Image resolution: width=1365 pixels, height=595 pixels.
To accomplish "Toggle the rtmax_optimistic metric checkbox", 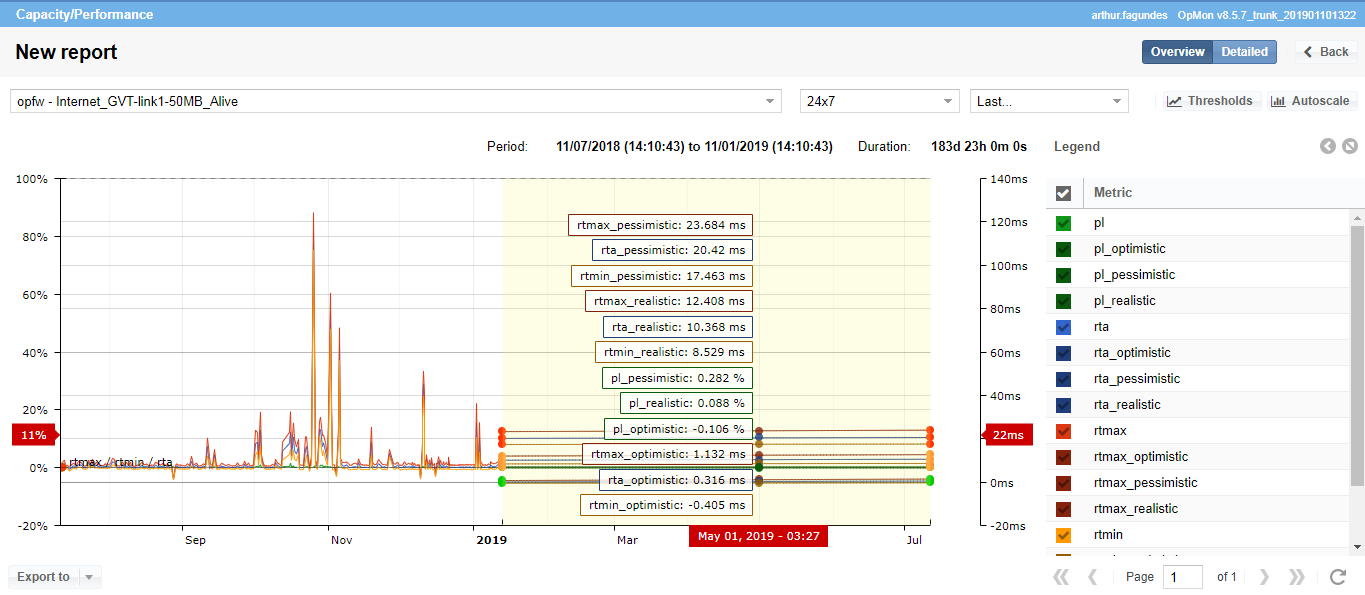I will tap(1064, 457).
